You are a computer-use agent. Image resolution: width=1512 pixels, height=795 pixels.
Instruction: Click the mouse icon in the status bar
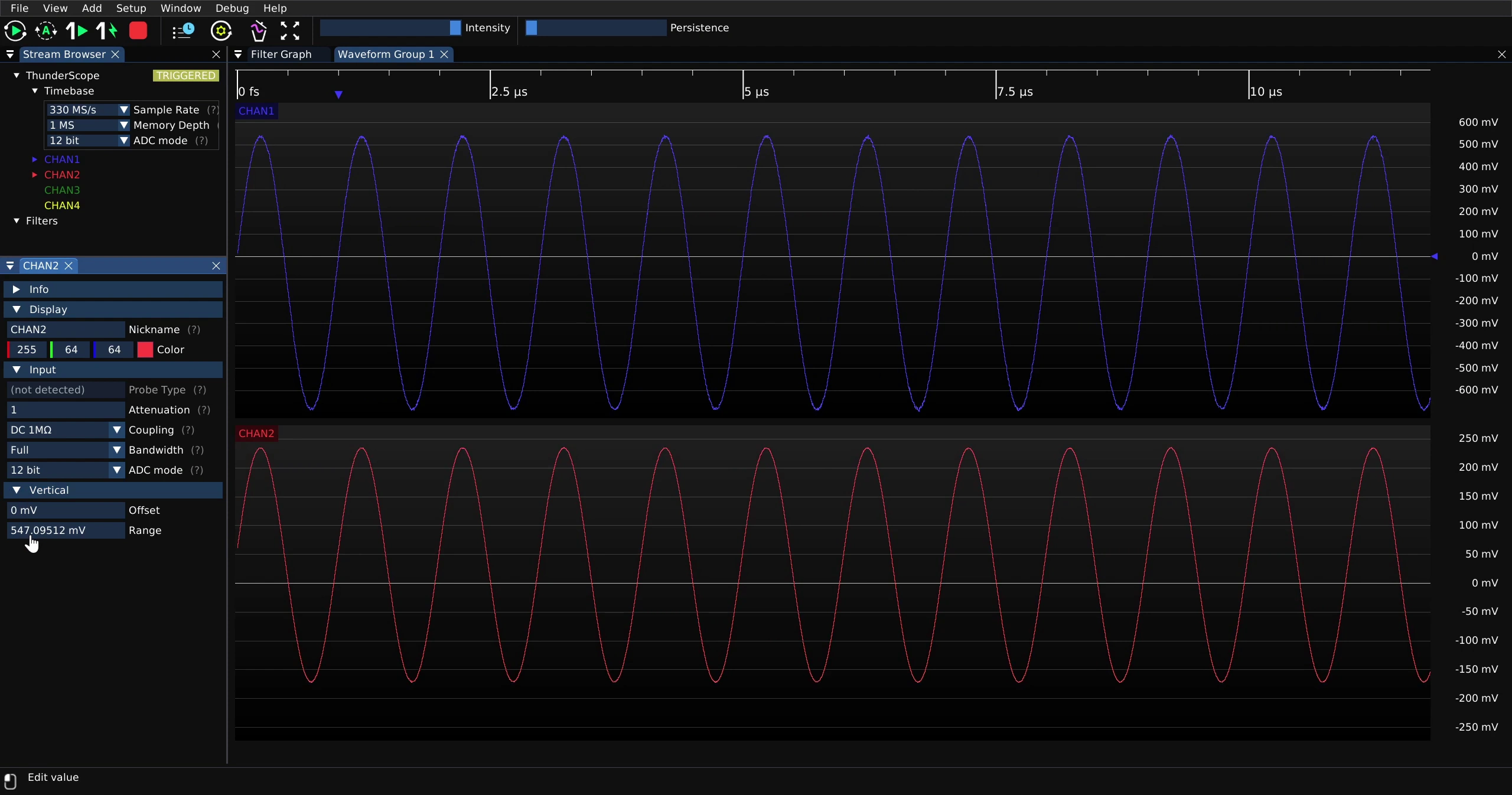click(10, 781)
